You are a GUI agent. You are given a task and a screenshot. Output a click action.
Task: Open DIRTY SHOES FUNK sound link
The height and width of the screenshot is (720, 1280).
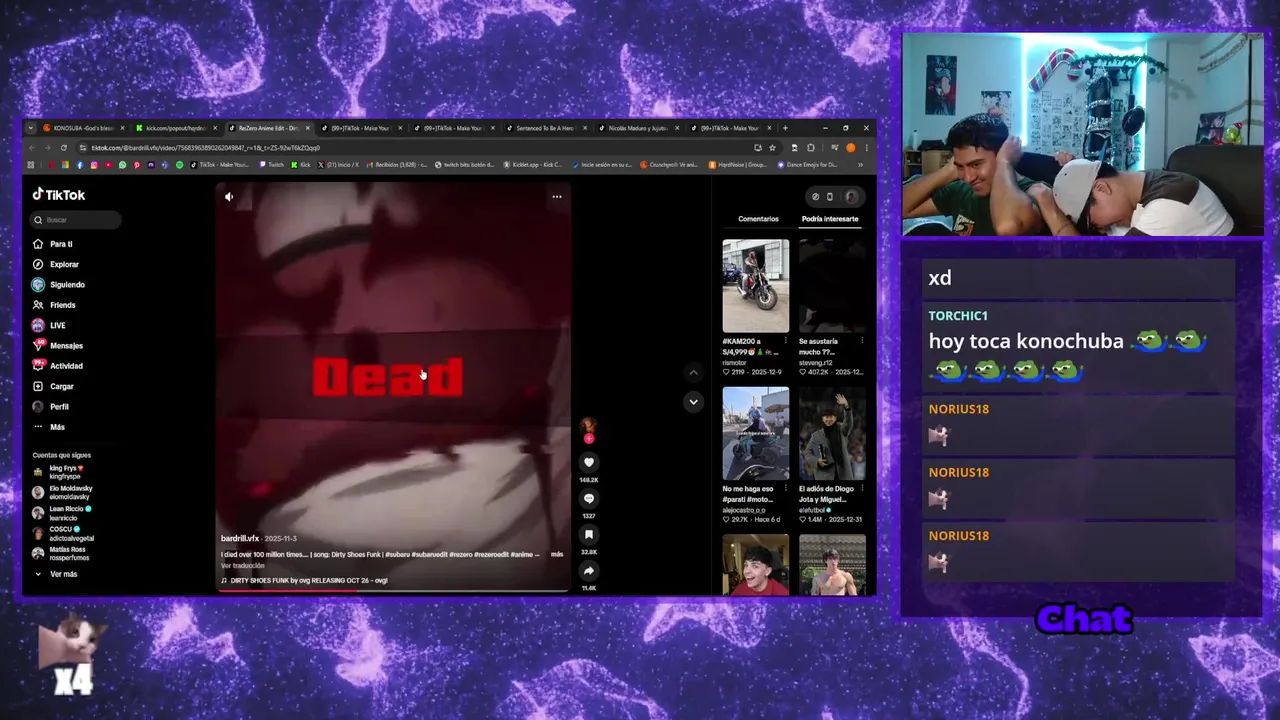pos(304,580)
